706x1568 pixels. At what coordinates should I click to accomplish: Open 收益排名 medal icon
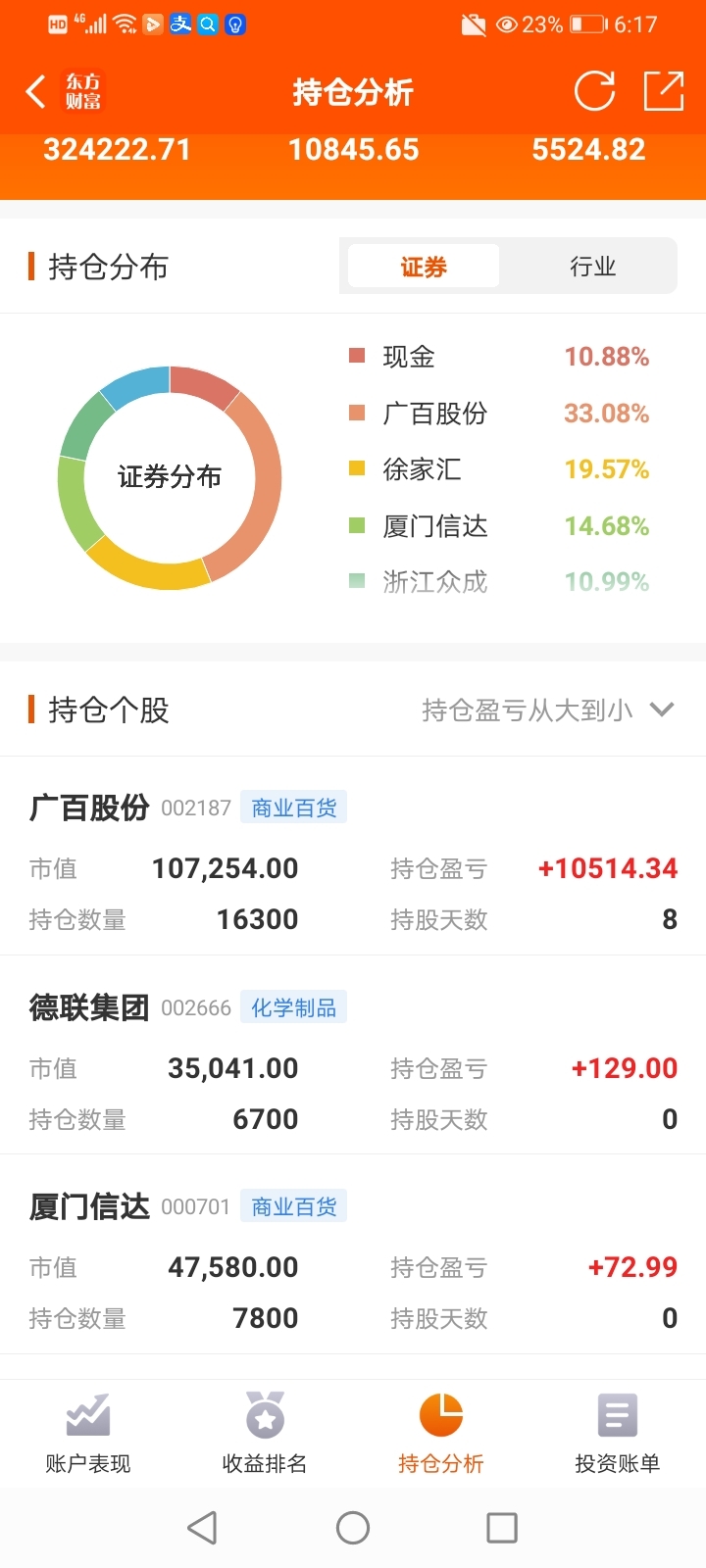(x=265, y=1415)
